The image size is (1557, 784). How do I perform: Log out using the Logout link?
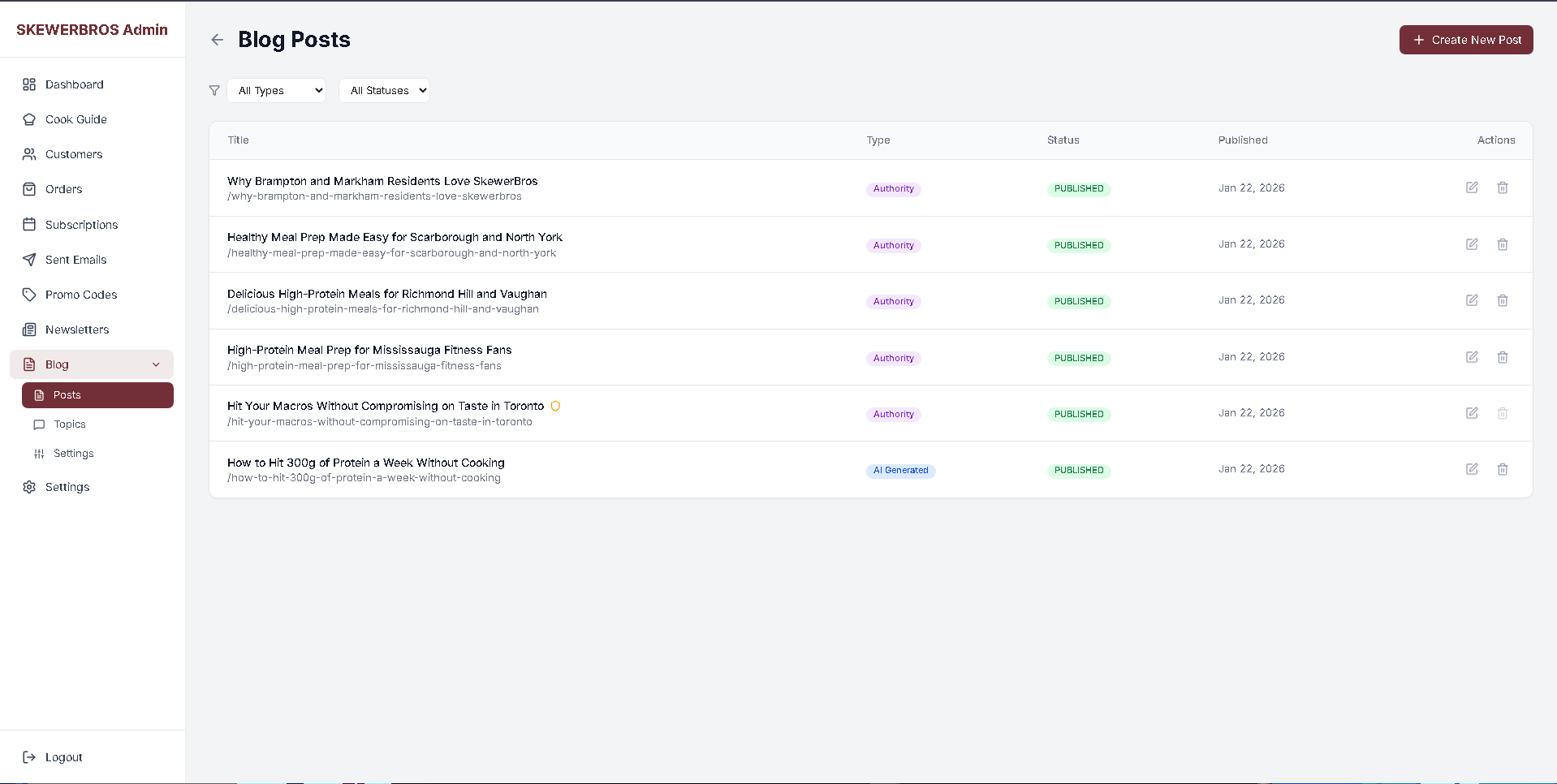click(63, 757)
